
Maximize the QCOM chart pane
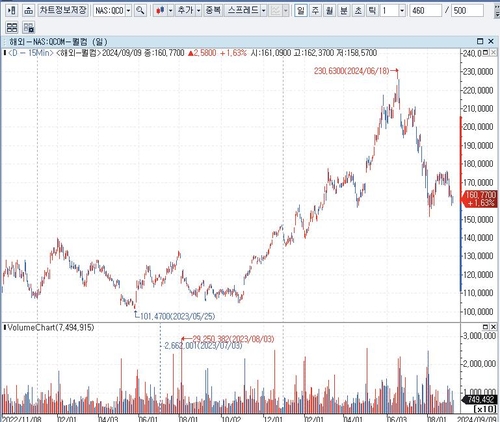480,41
